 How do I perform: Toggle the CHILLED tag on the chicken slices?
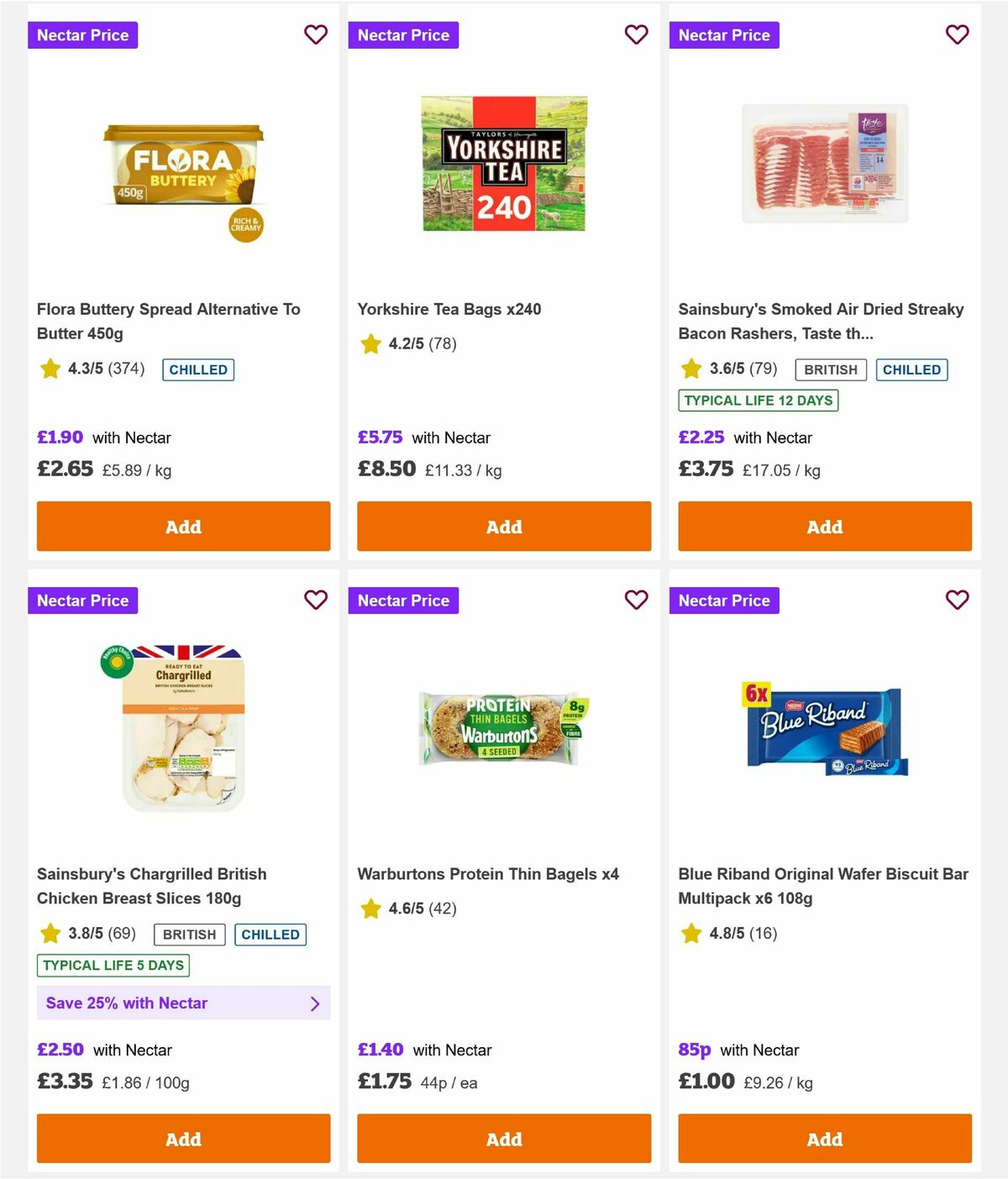click(x=270, y=934)
